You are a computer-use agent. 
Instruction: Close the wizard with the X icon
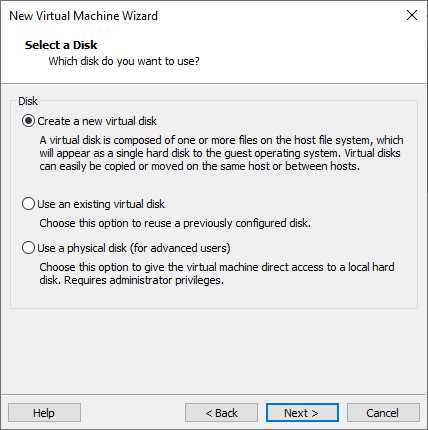(x=412, y=15)
